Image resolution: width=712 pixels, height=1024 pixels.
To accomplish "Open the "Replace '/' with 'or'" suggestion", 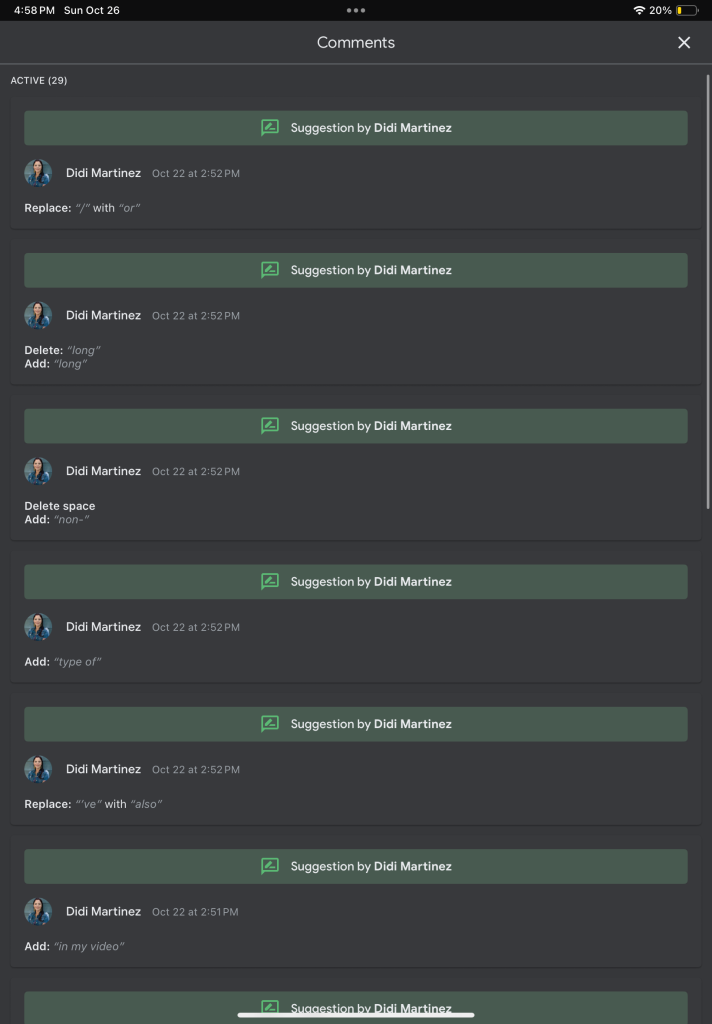I will pyautogui.click(x=82, y=208).
